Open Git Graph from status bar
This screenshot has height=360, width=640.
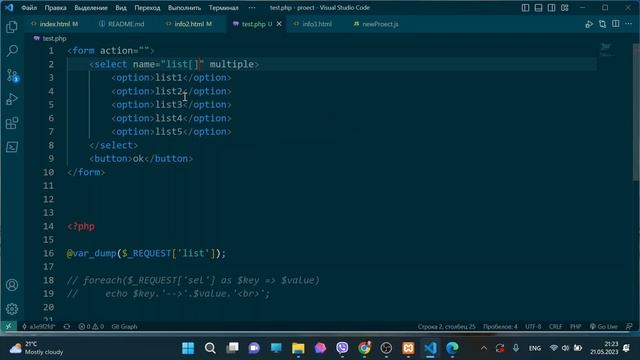[x=124, y=327]
